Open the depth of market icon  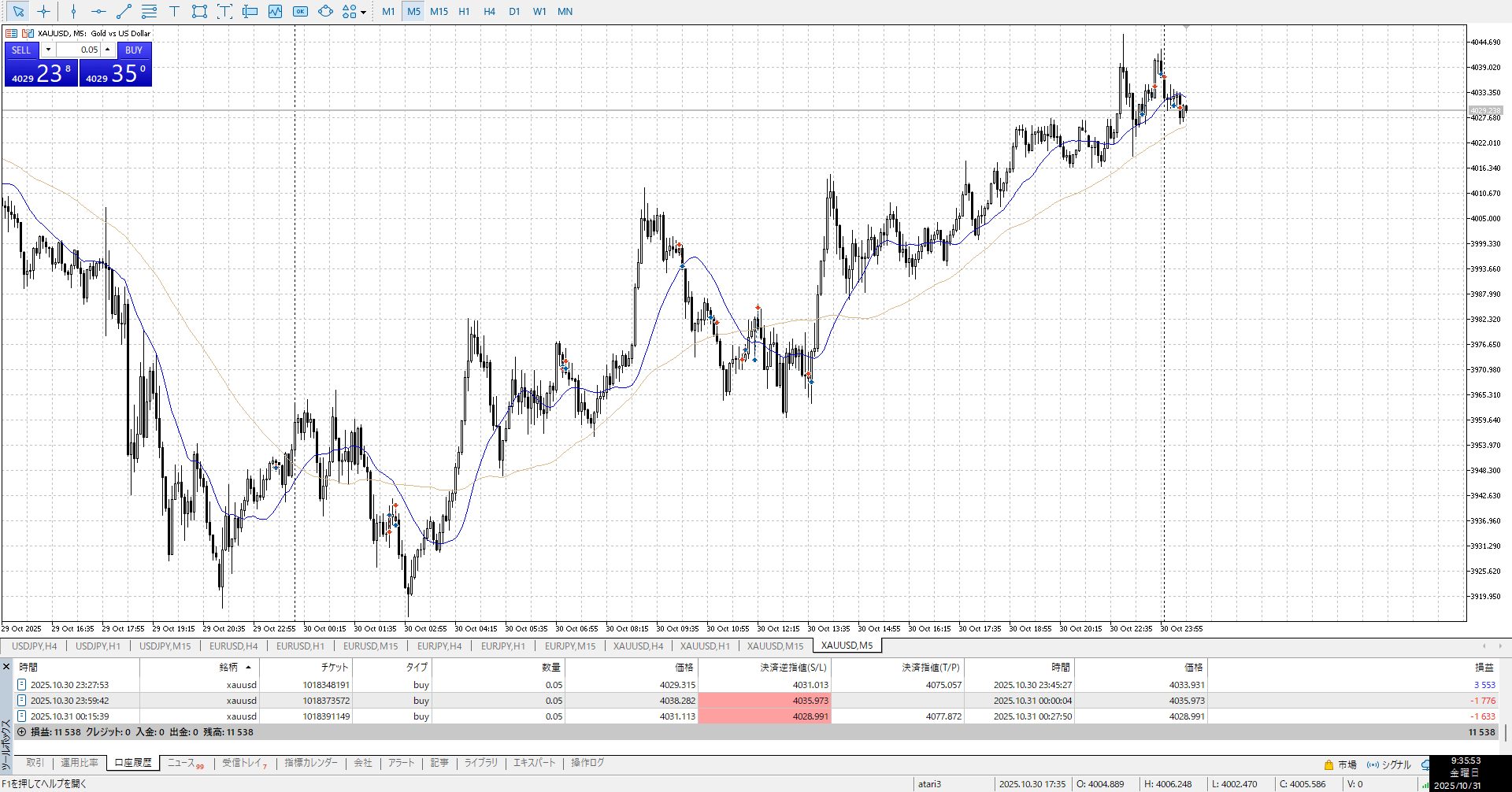pos(12,33)
